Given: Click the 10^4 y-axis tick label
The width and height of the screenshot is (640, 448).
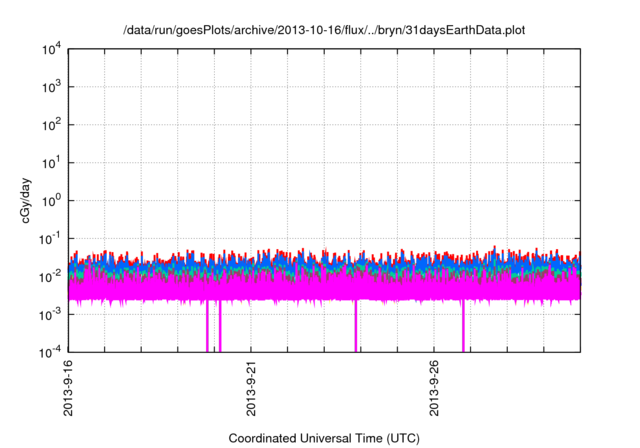Looking at the screenshot, I should tap(51, 49).
